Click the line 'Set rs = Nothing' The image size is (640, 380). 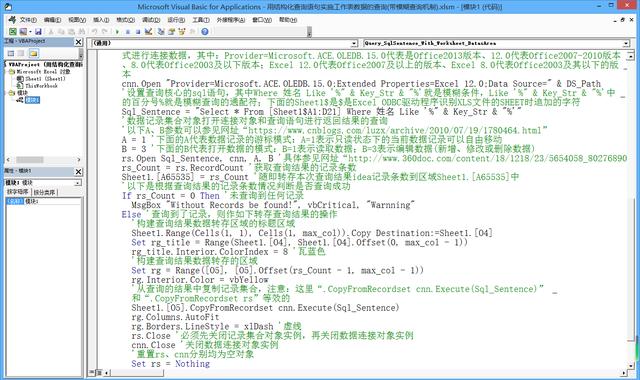click(x=170, y=363)
